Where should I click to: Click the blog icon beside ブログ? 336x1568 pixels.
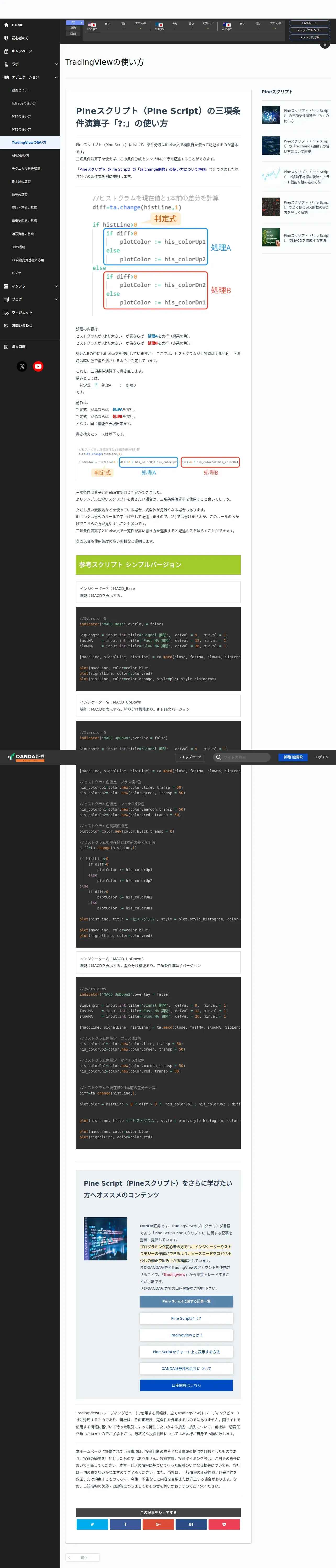point(6,299)
